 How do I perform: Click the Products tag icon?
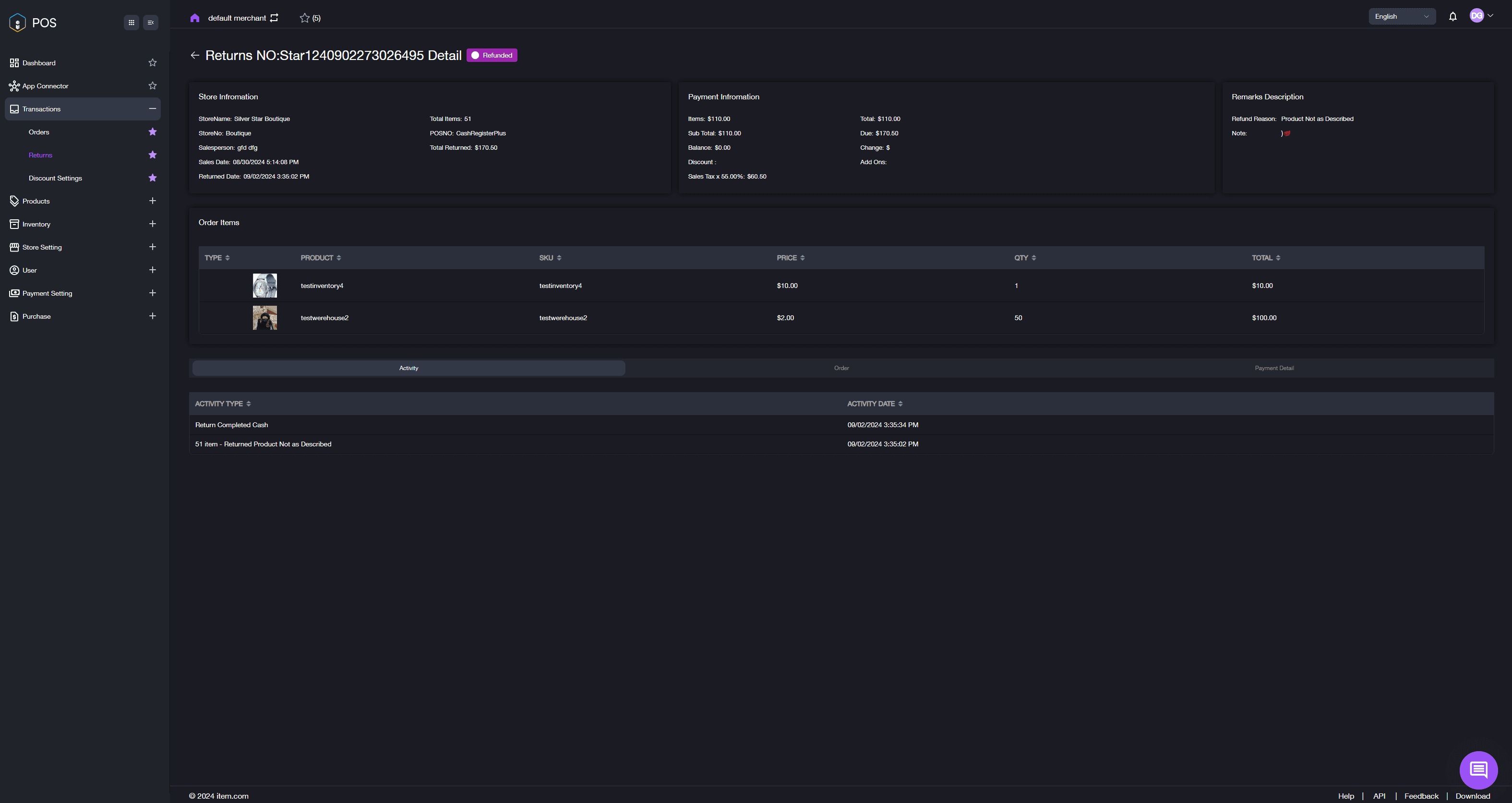tap(15, 201)
